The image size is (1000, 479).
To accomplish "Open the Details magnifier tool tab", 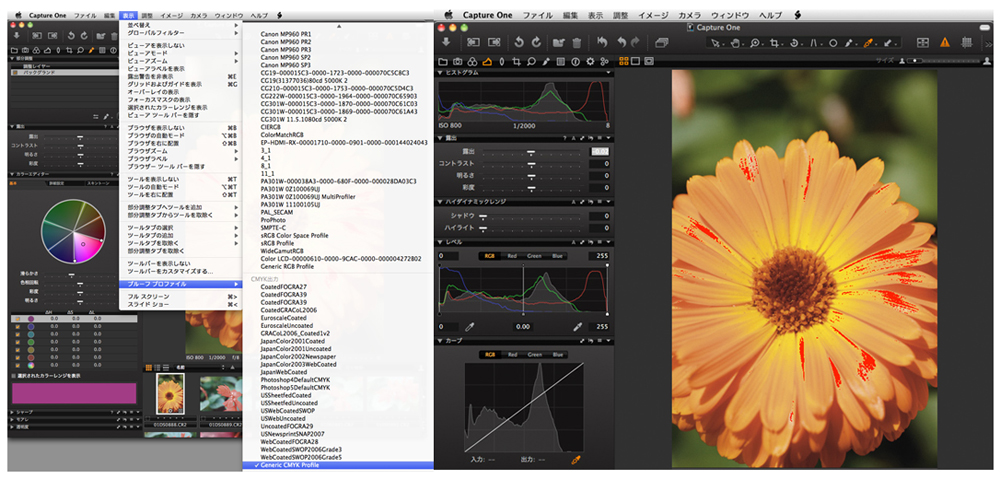I will tap(531, 62).
